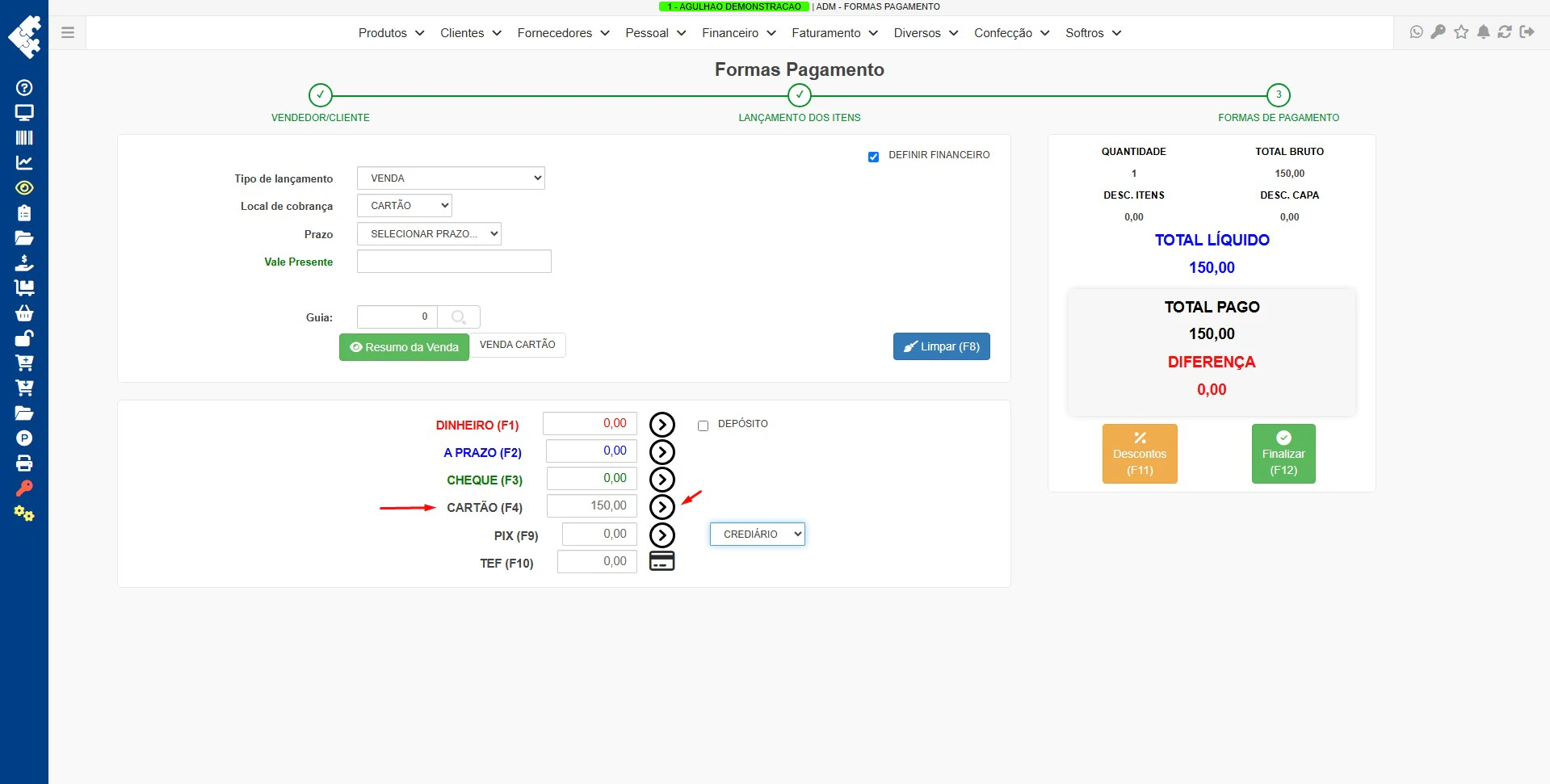
Task: Open the monitor screen icon in sidebar
Action: pos(24,112)
